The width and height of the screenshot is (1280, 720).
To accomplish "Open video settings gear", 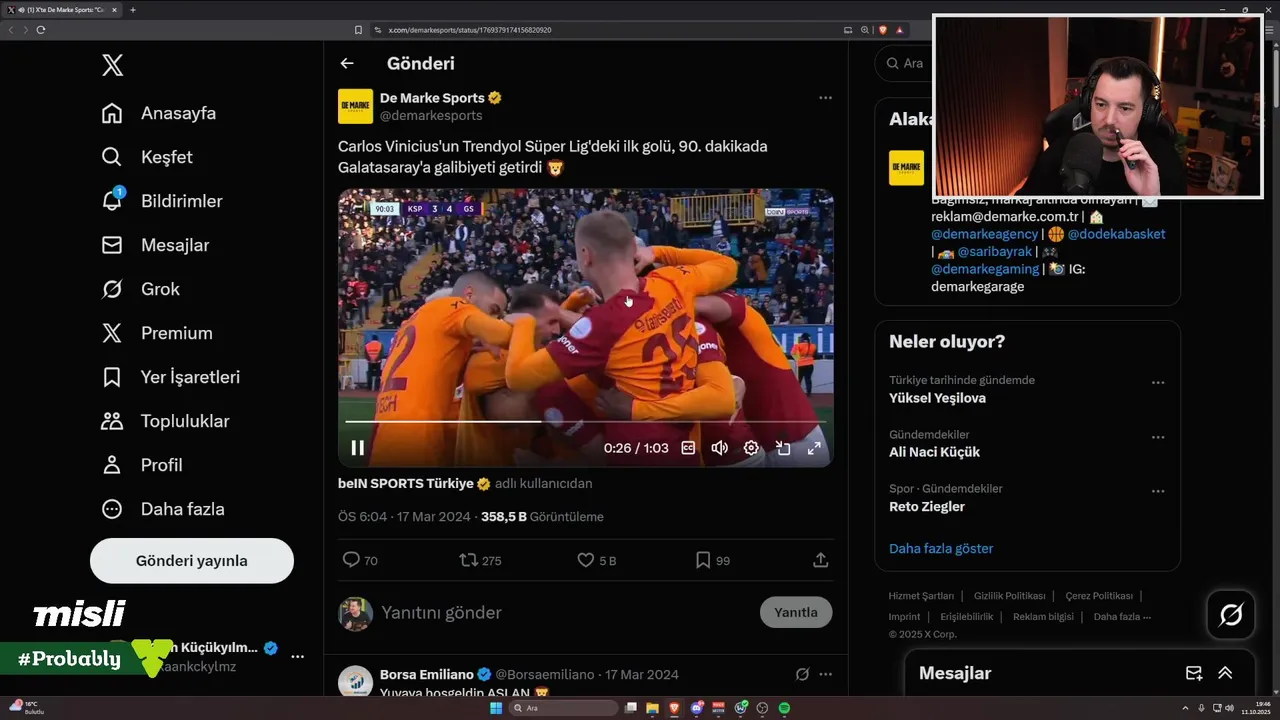I will click(751, 448).
